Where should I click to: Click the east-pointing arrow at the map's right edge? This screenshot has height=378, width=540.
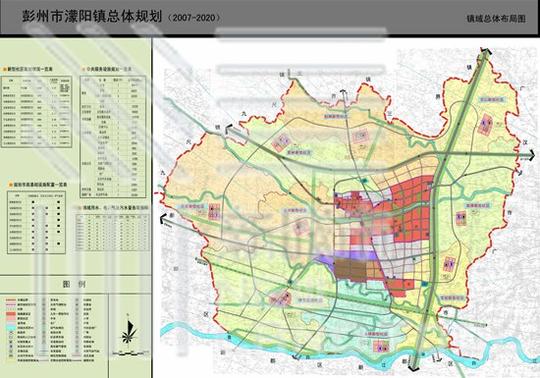[530, 154]
